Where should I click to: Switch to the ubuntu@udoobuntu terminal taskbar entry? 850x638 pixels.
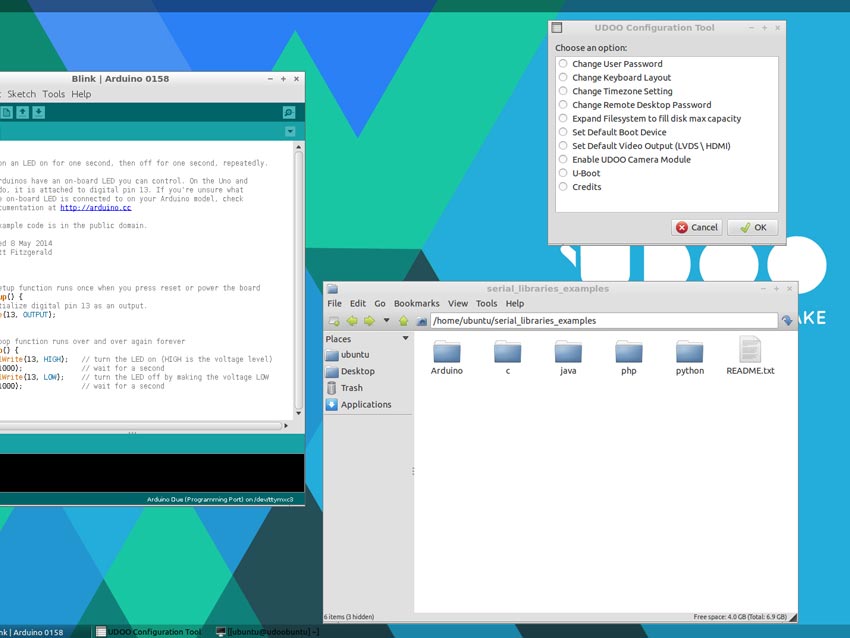pyautogui.click(x=268, y=631)
